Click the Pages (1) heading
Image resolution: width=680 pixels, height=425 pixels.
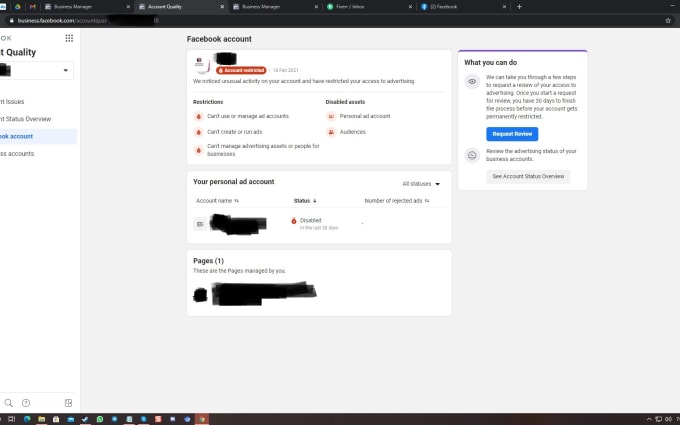pyautogui.click(x=209, y=261)
